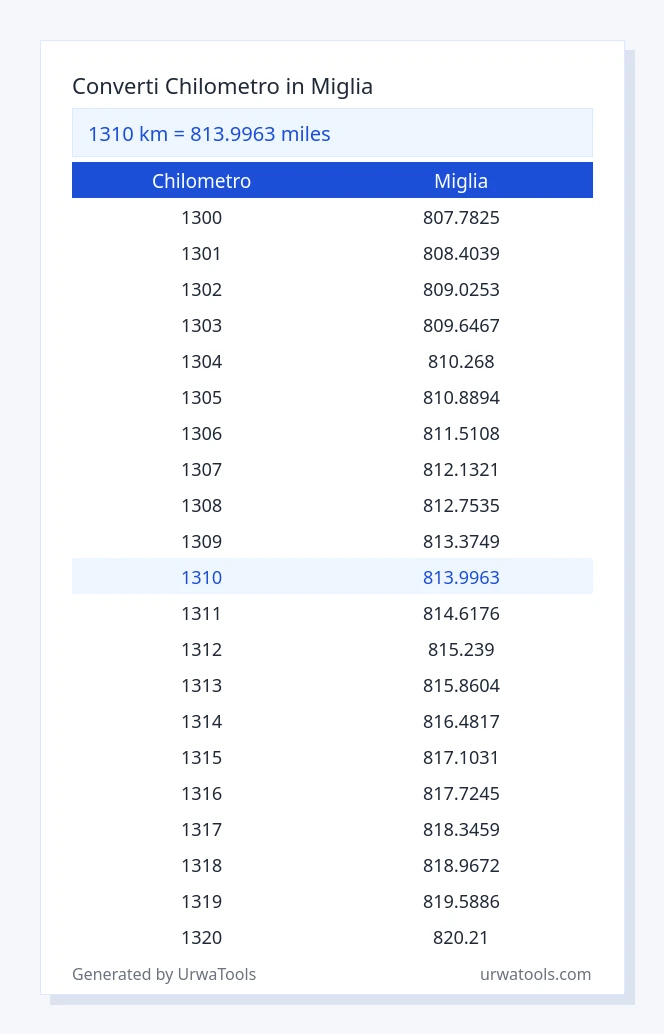Select the 818.3459 miles cell
The image size is (664, 1034).
pos(461,829)
